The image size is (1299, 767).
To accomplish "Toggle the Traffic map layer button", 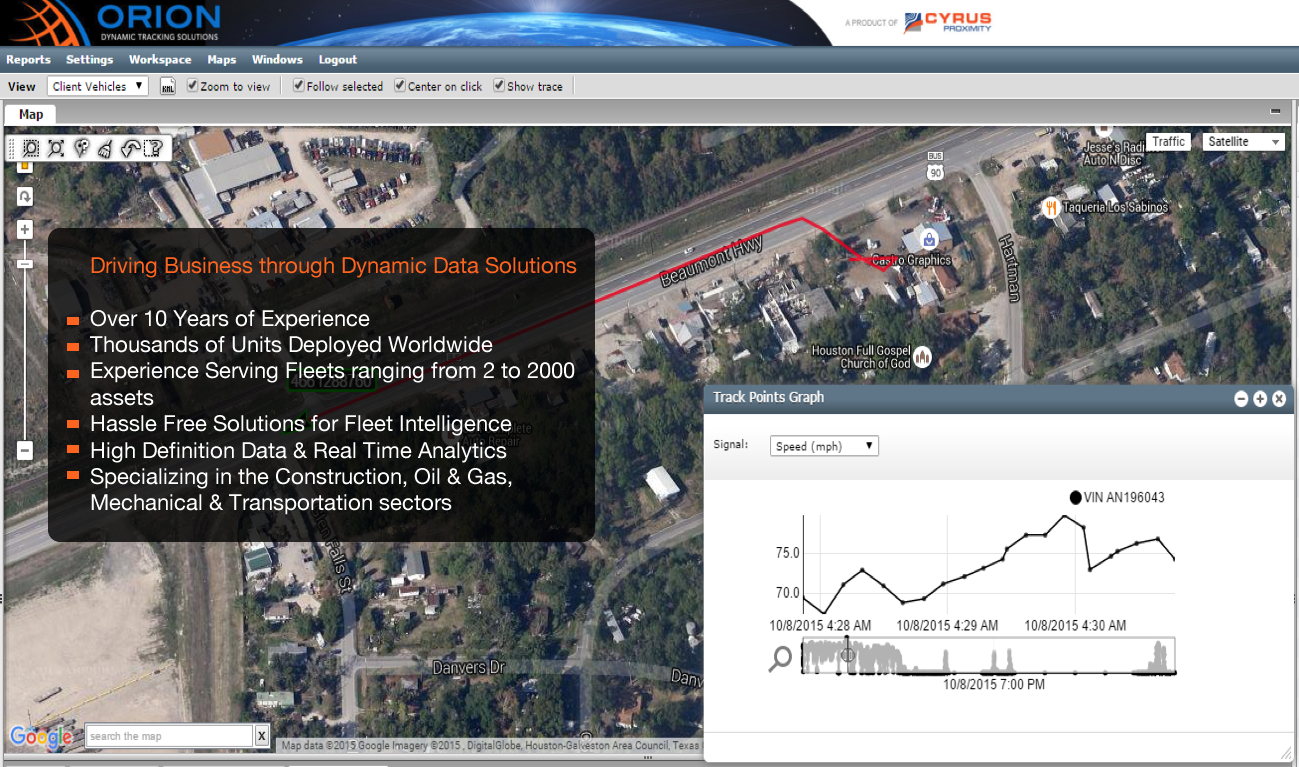I will point(1168,142).
